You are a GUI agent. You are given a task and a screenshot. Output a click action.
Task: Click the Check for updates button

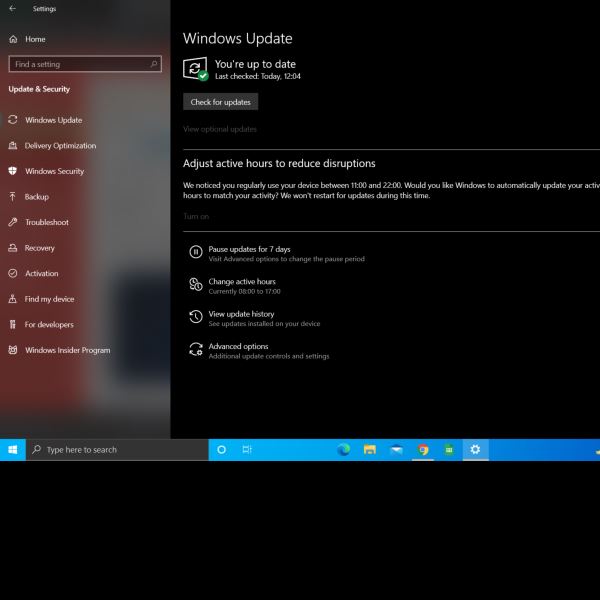point(220,102)
